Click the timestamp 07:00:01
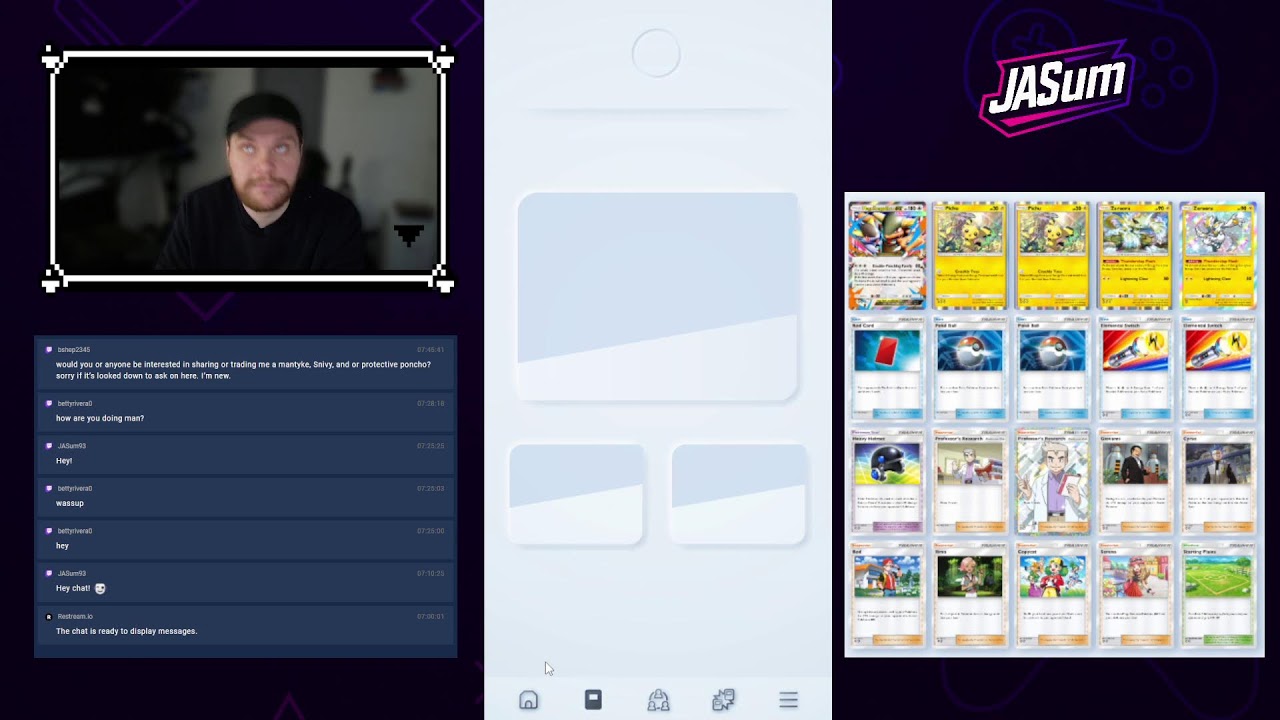 [x=431, y=617]
